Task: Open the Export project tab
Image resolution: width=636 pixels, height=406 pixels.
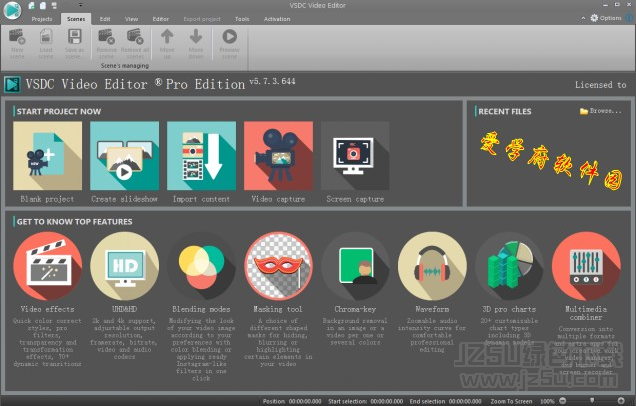Action: pyautogui.click(x=202, y=19)
